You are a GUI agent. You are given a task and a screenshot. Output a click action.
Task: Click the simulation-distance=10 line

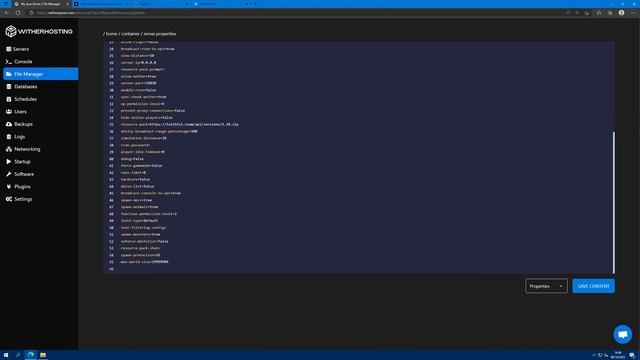144,138
